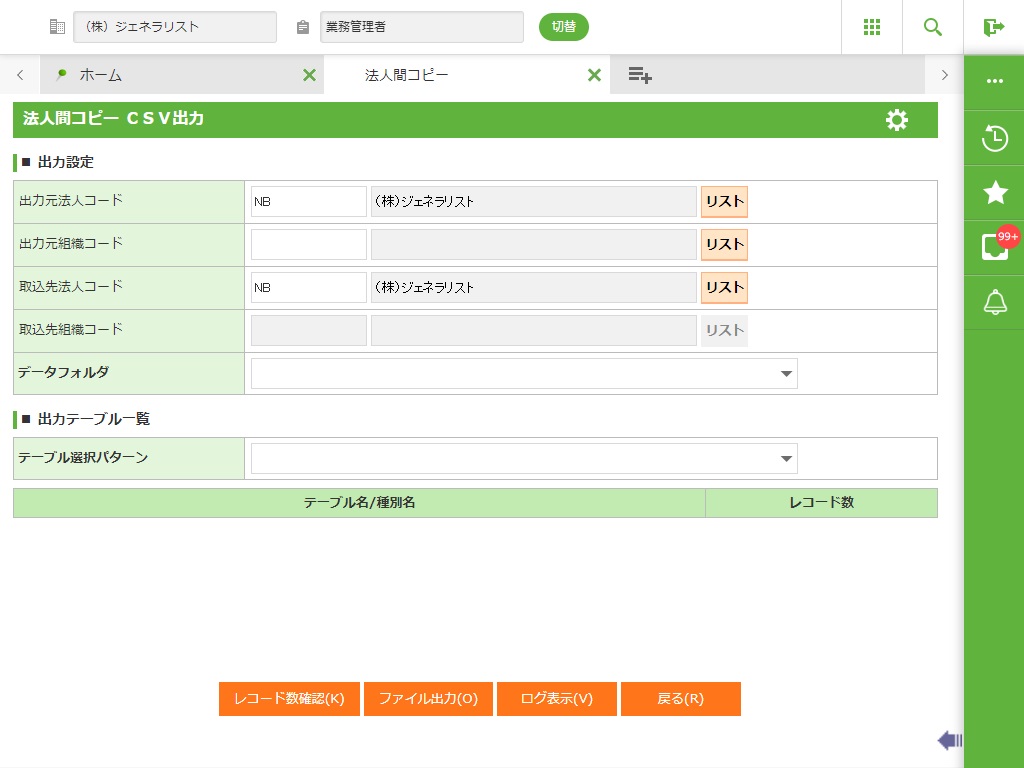This screenshot has height=768, width=1024.
Task: Click the add new tab icon
Action: (x=640, y=75)
